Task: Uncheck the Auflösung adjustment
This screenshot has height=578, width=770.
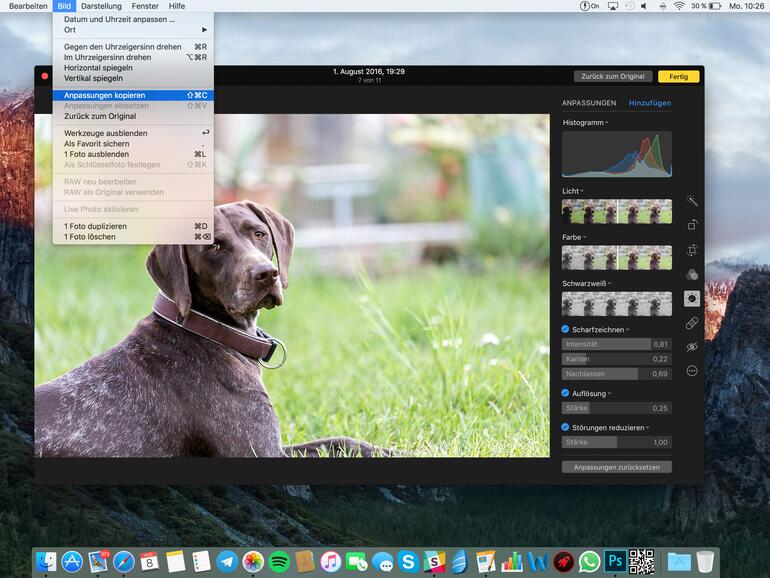Action: pos(565,393)
